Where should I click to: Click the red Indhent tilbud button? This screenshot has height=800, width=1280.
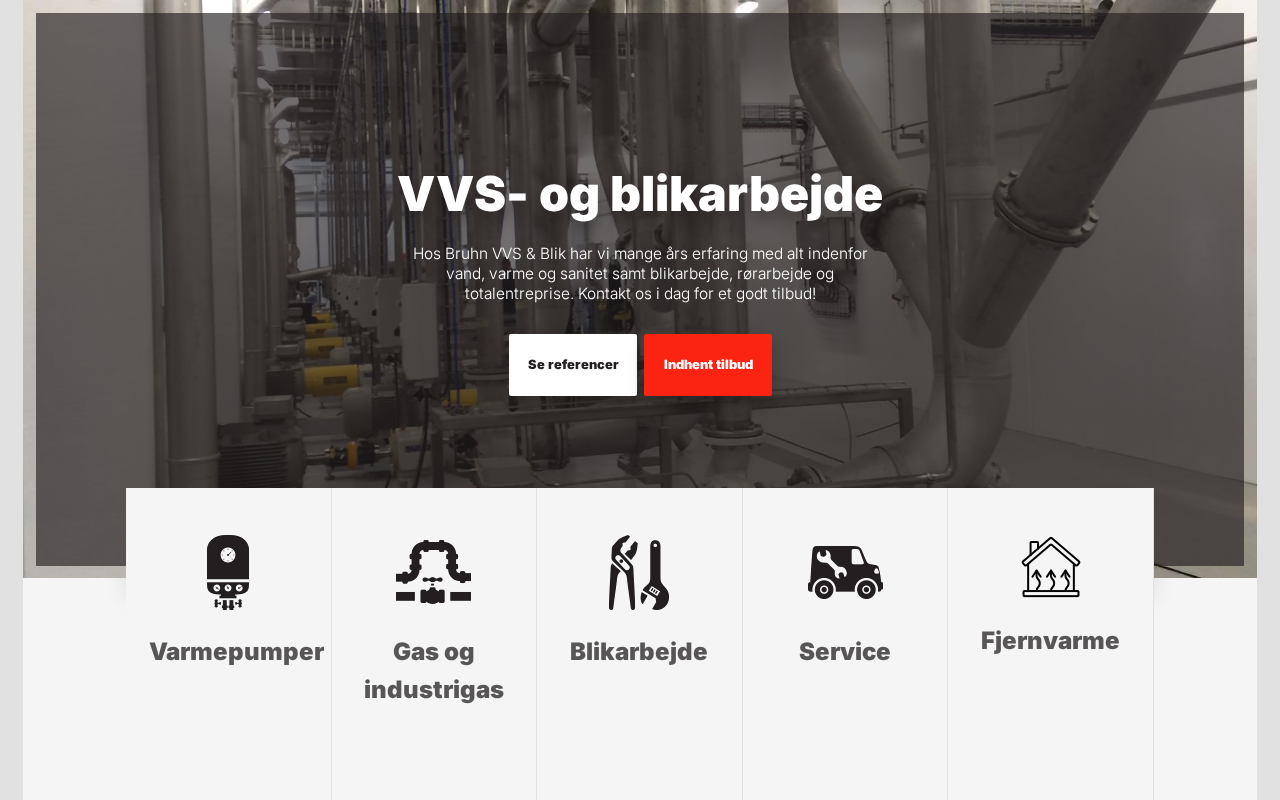point(708,365)
